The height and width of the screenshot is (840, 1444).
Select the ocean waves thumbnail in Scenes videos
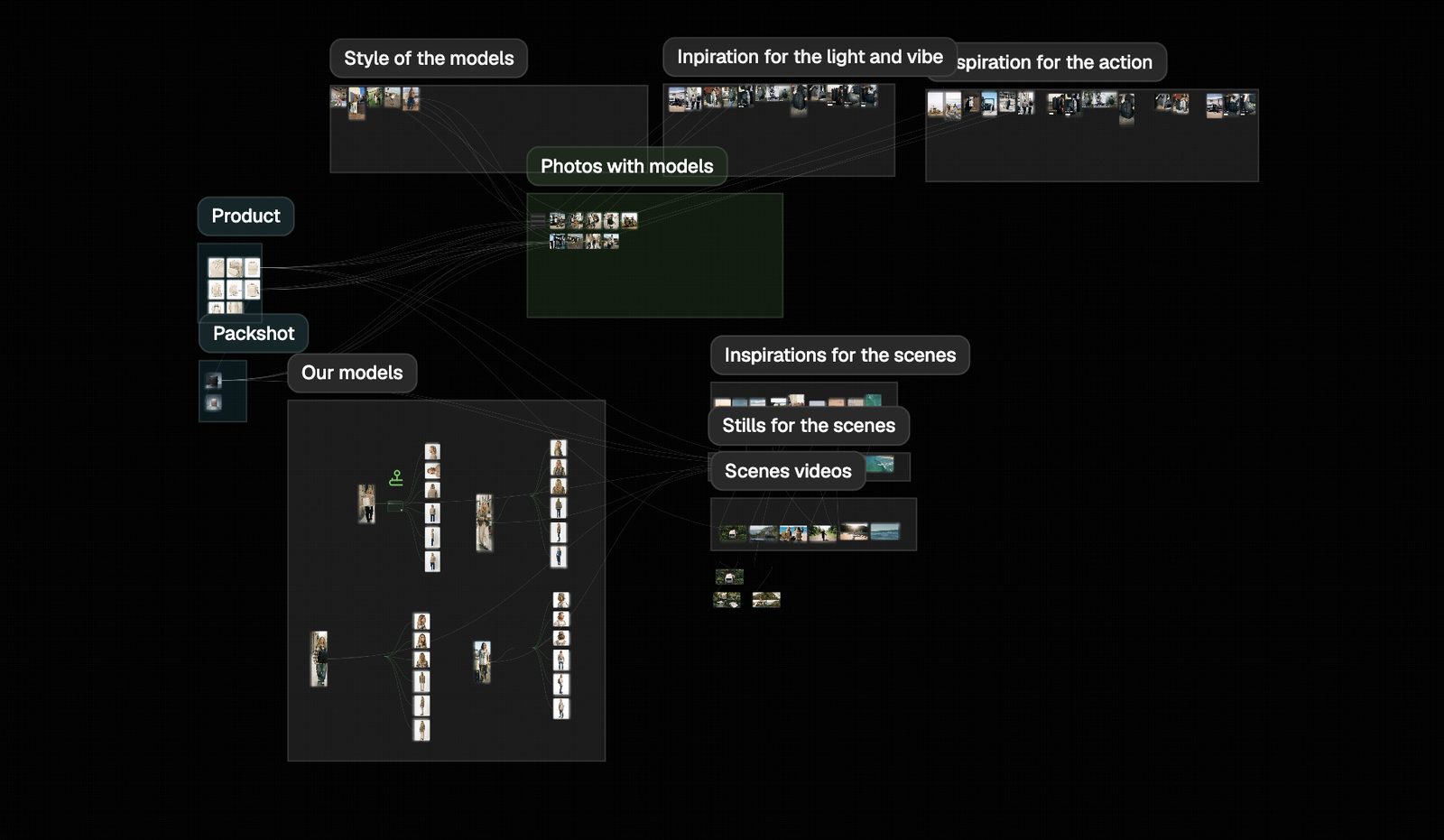click(884, 532)
